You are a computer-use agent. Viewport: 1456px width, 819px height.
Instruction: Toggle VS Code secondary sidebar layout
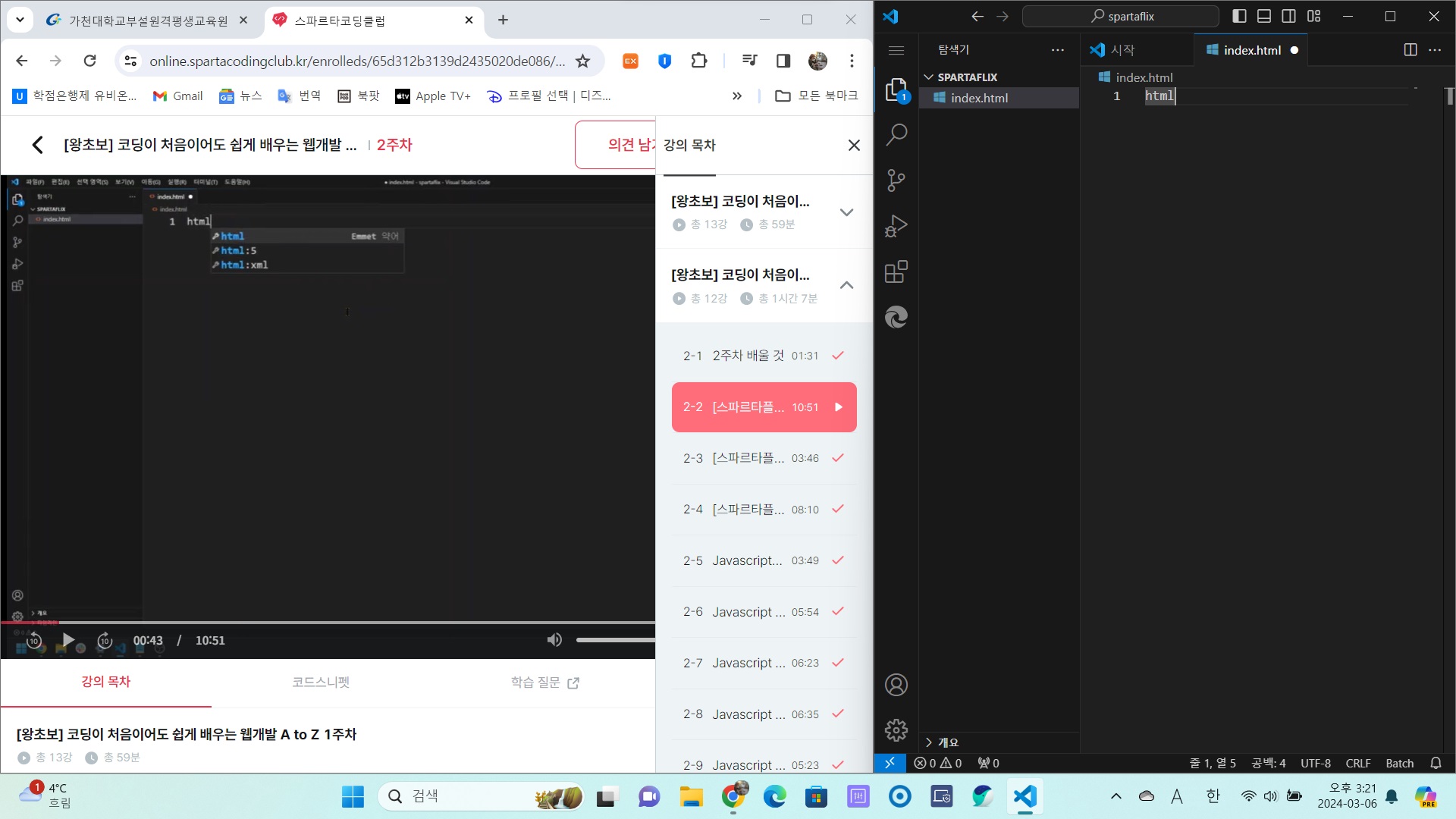(1289, 16)
